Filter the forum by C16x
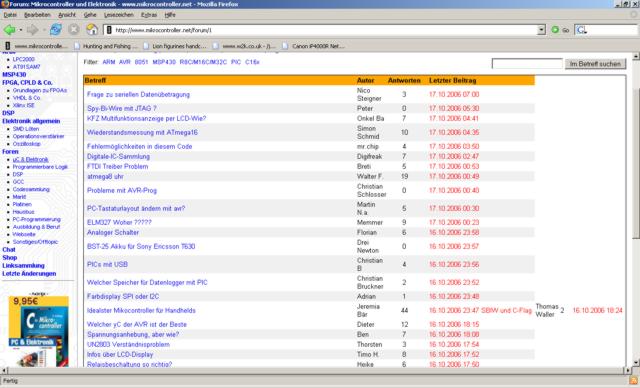Screen dimensions: 640x388 coord(252,62)
